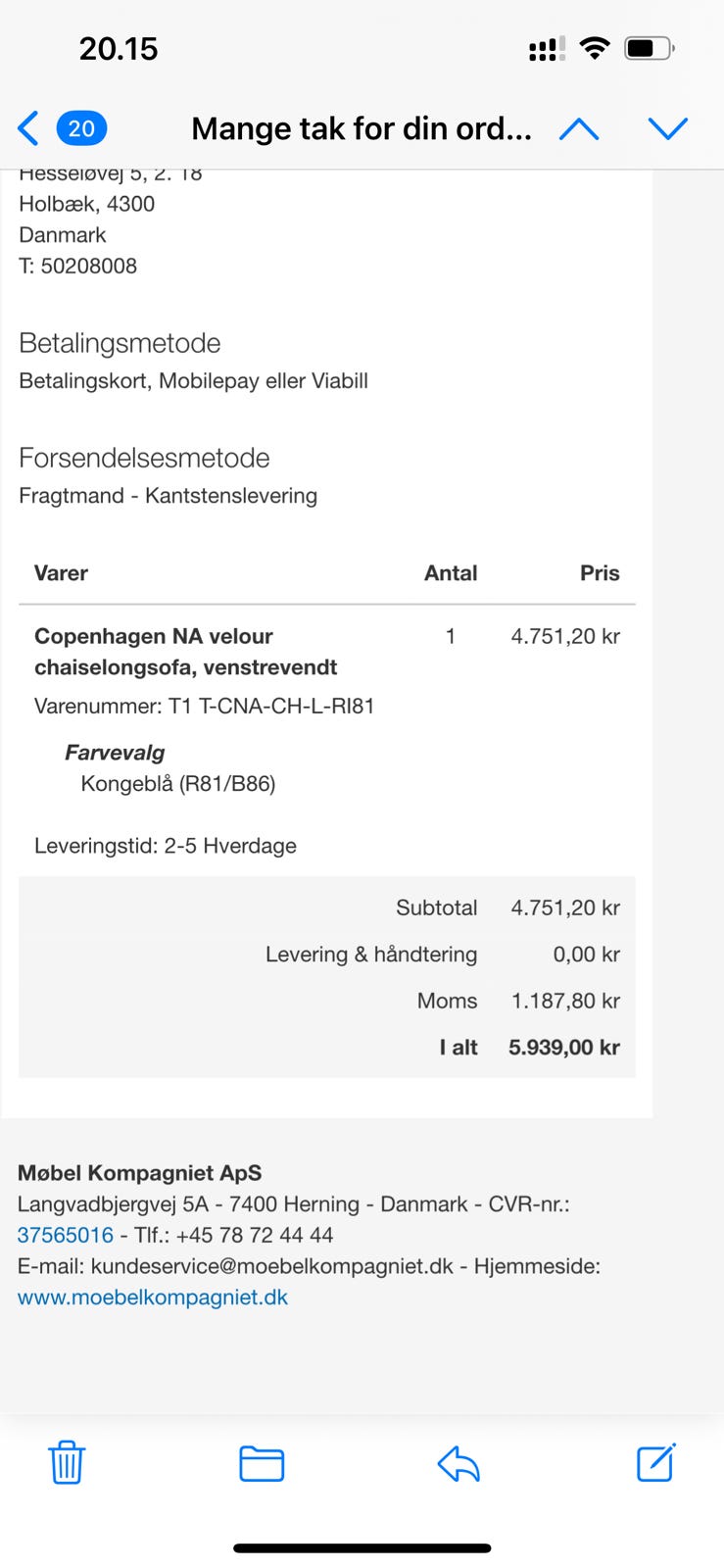This screenshot has width=724, height=1568.
Task: Delete this email with the trash icon
Action: 67,1463
